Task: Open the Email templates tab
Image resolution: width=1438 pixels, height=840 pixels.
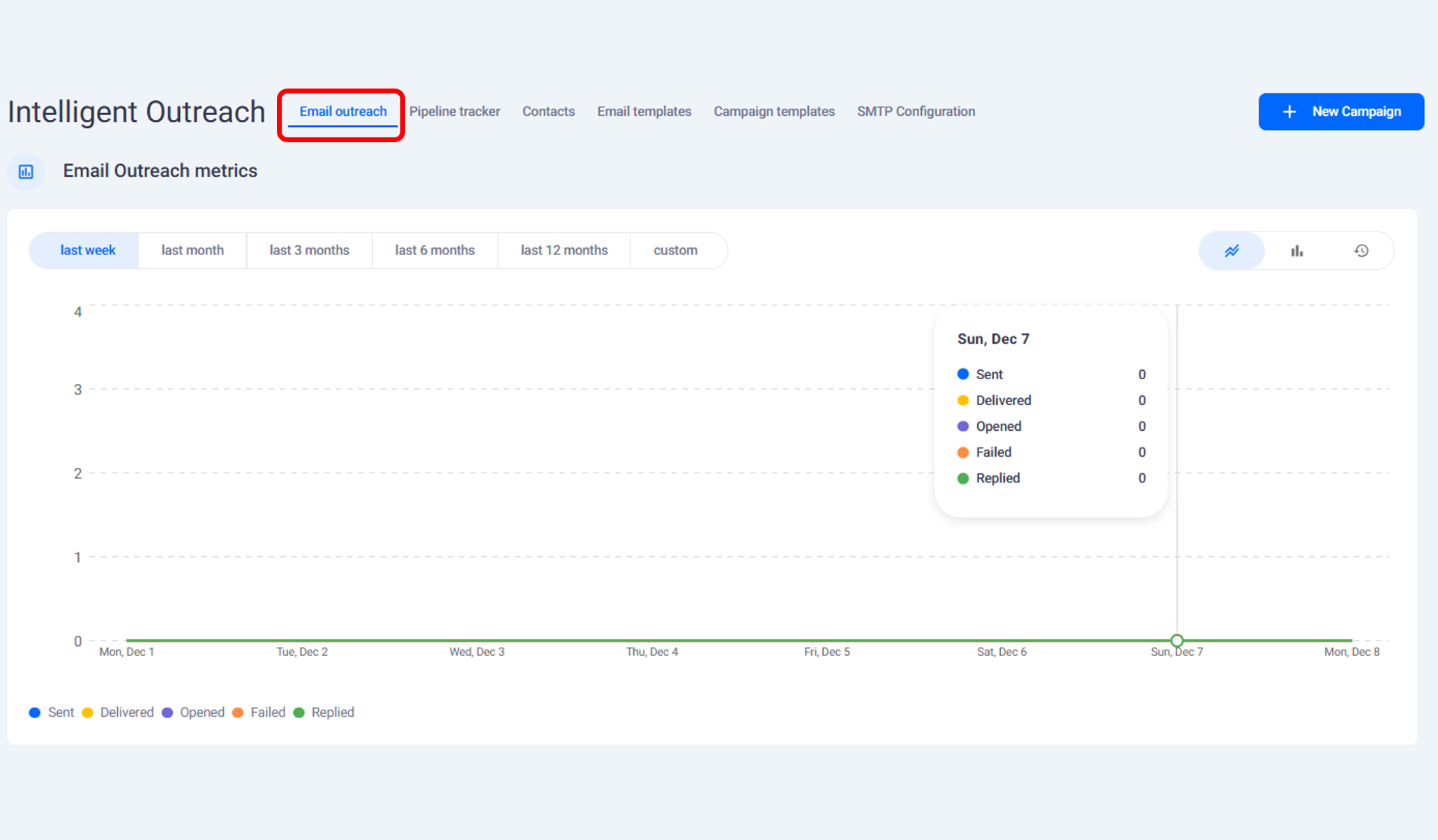Action: click(x=644, y=112)
